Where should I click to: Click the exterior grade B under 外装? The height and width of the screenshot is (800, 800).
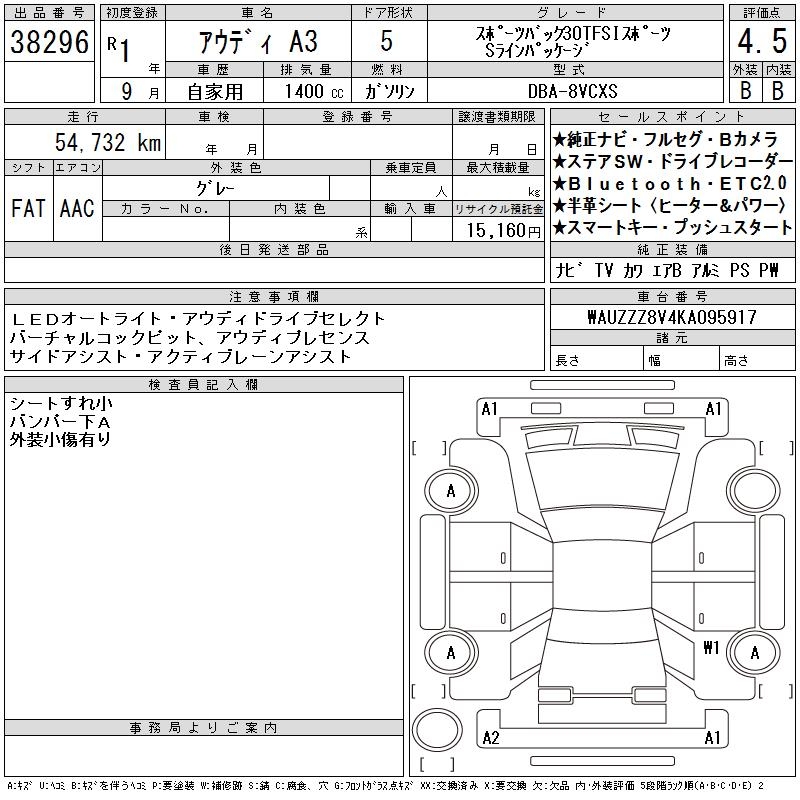[x=745, y=91]
